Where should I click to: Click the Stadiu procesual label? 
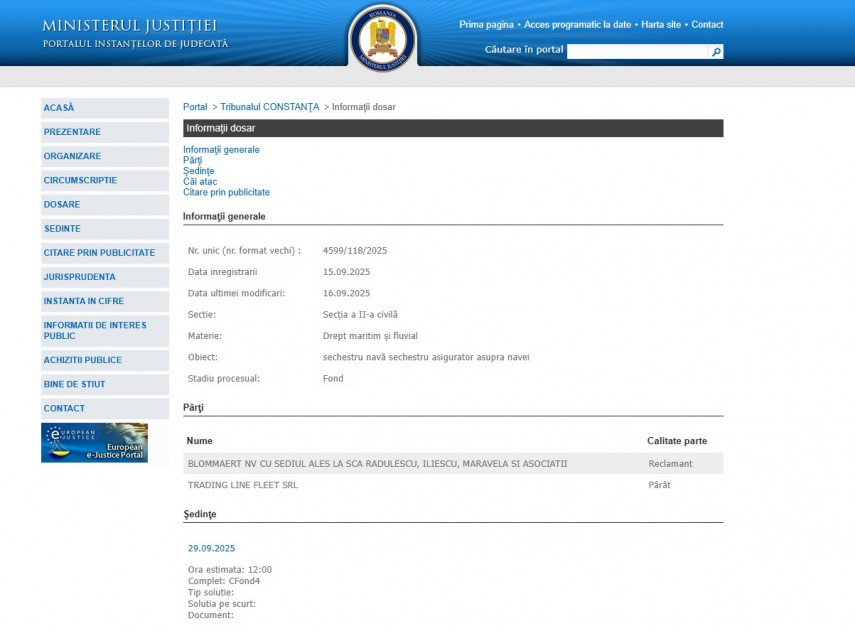tap(224, 378)
